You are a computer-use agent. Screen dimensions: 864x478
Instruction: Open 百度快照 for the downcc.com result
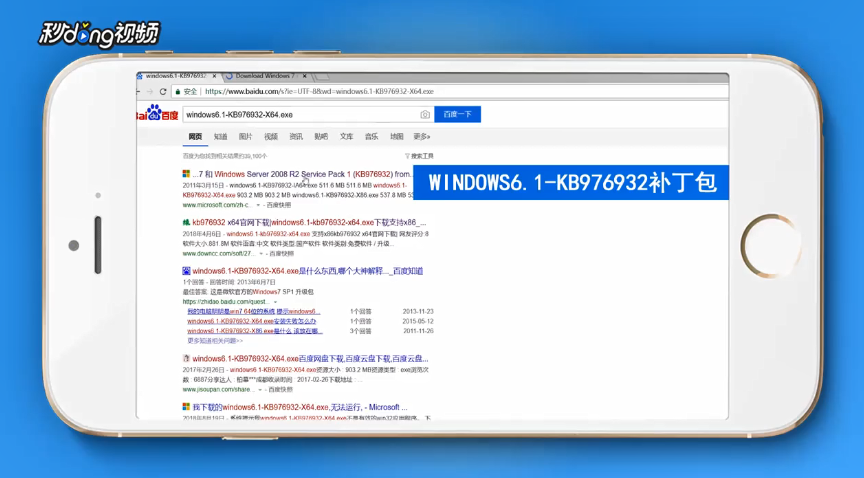[282, 254]
